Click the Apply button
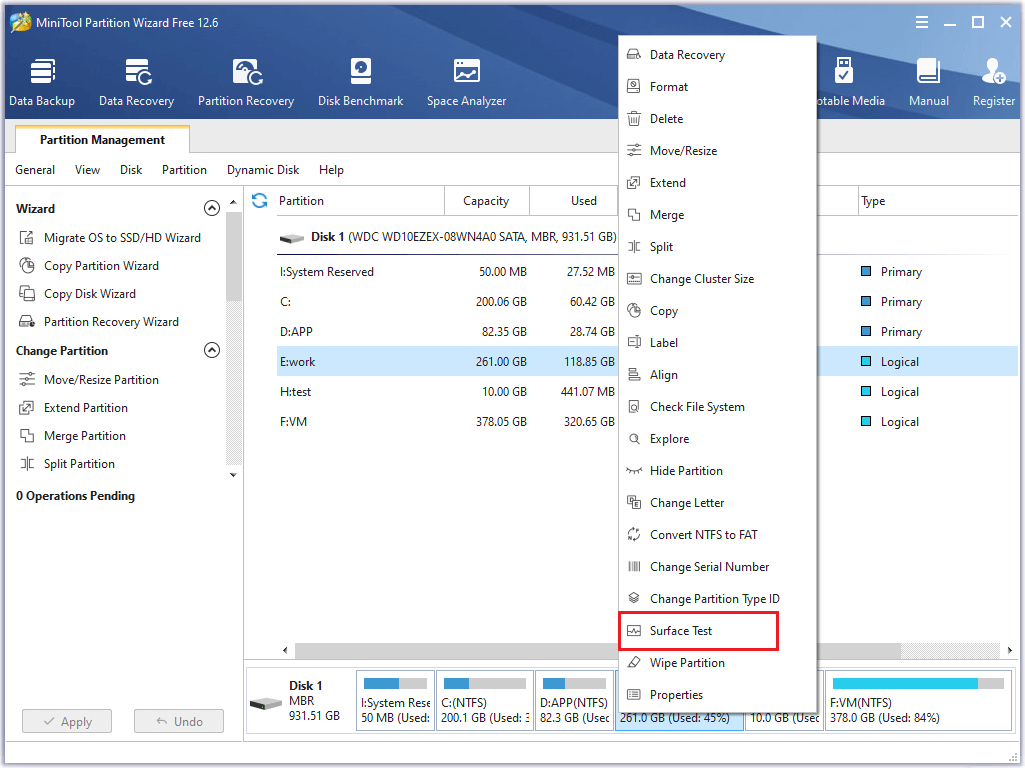The width and height of the screenshot is (1025, 768). coord(67,722)
